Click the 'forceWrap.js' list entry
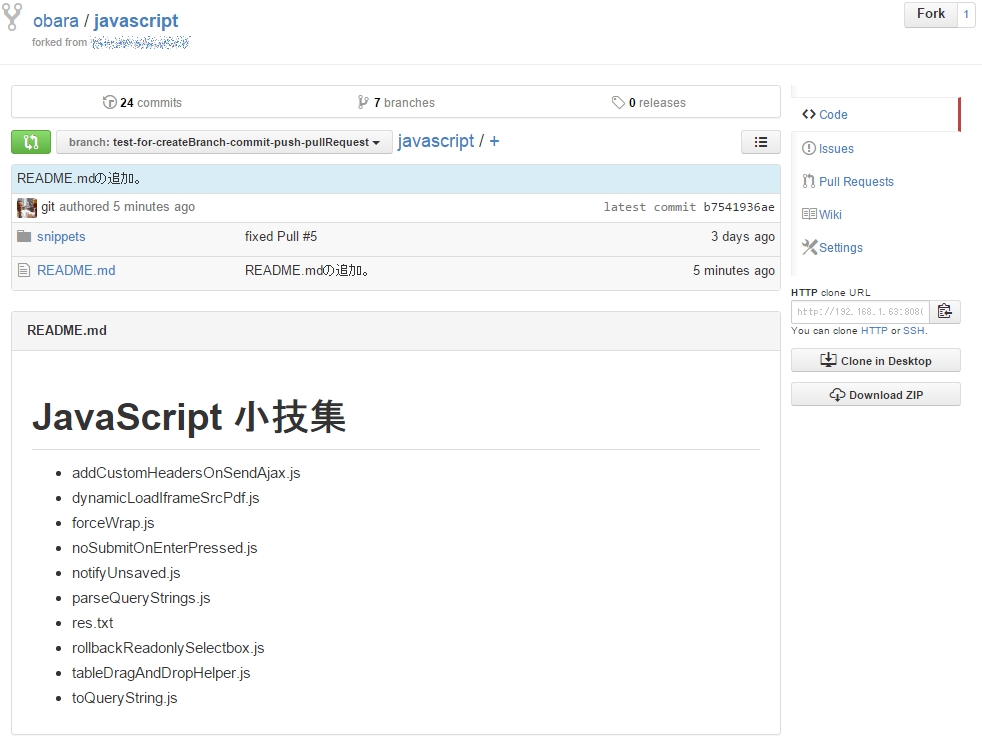The width and height of the screenshot is (982, 740). pos(113,523)
